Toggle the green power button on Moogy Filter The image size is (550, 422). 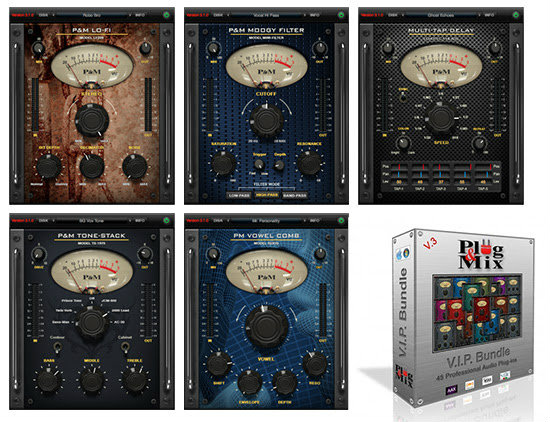point(341,15)
